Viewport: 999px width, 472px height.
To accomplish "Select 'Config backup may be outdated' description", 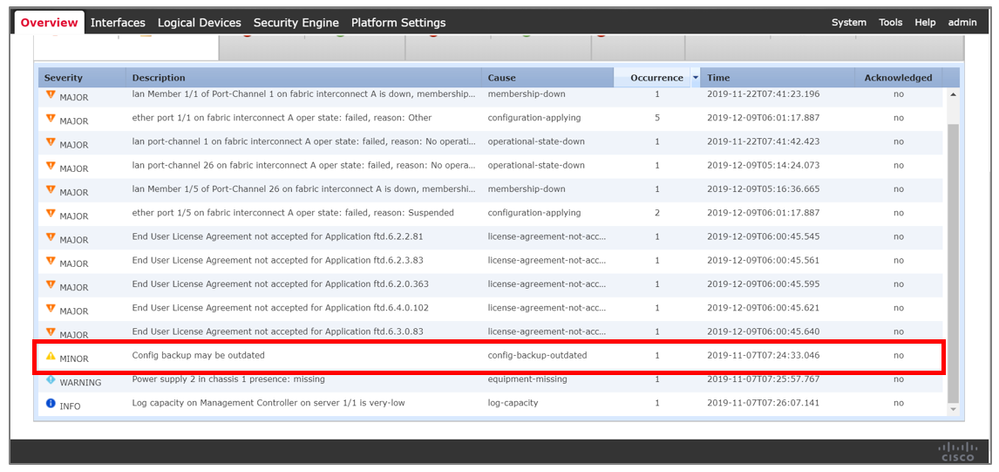I will (198, 355).
